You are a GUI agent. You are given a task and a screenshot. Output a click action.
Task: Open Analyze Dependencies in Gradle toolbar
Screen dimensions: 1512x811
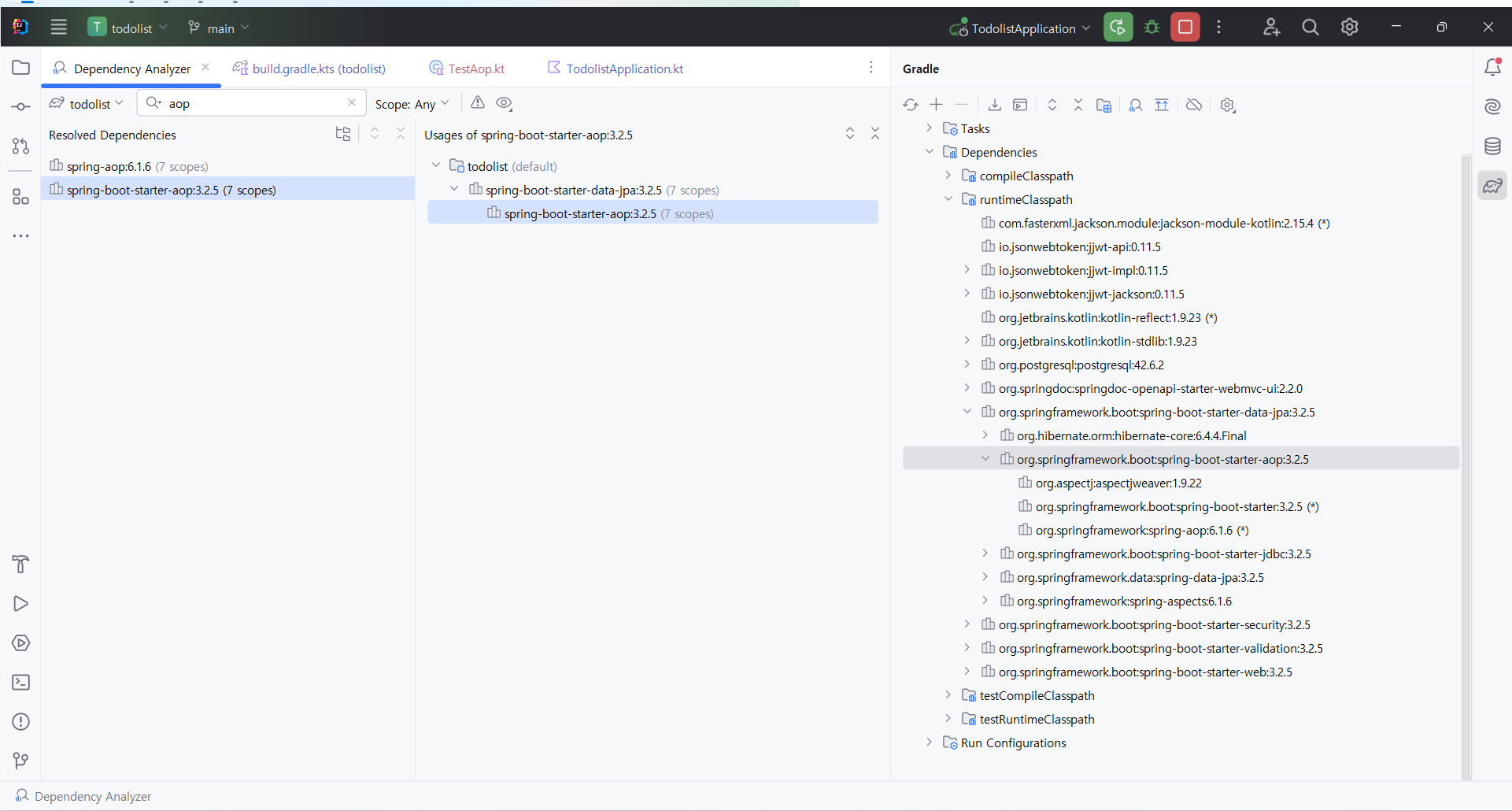[1136, 105]
